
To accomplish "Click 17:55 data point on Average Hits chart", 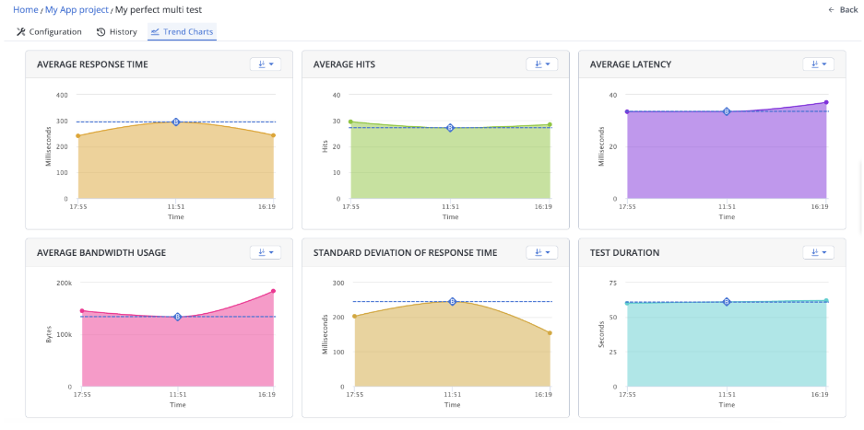I will click(x=350, y=122).
